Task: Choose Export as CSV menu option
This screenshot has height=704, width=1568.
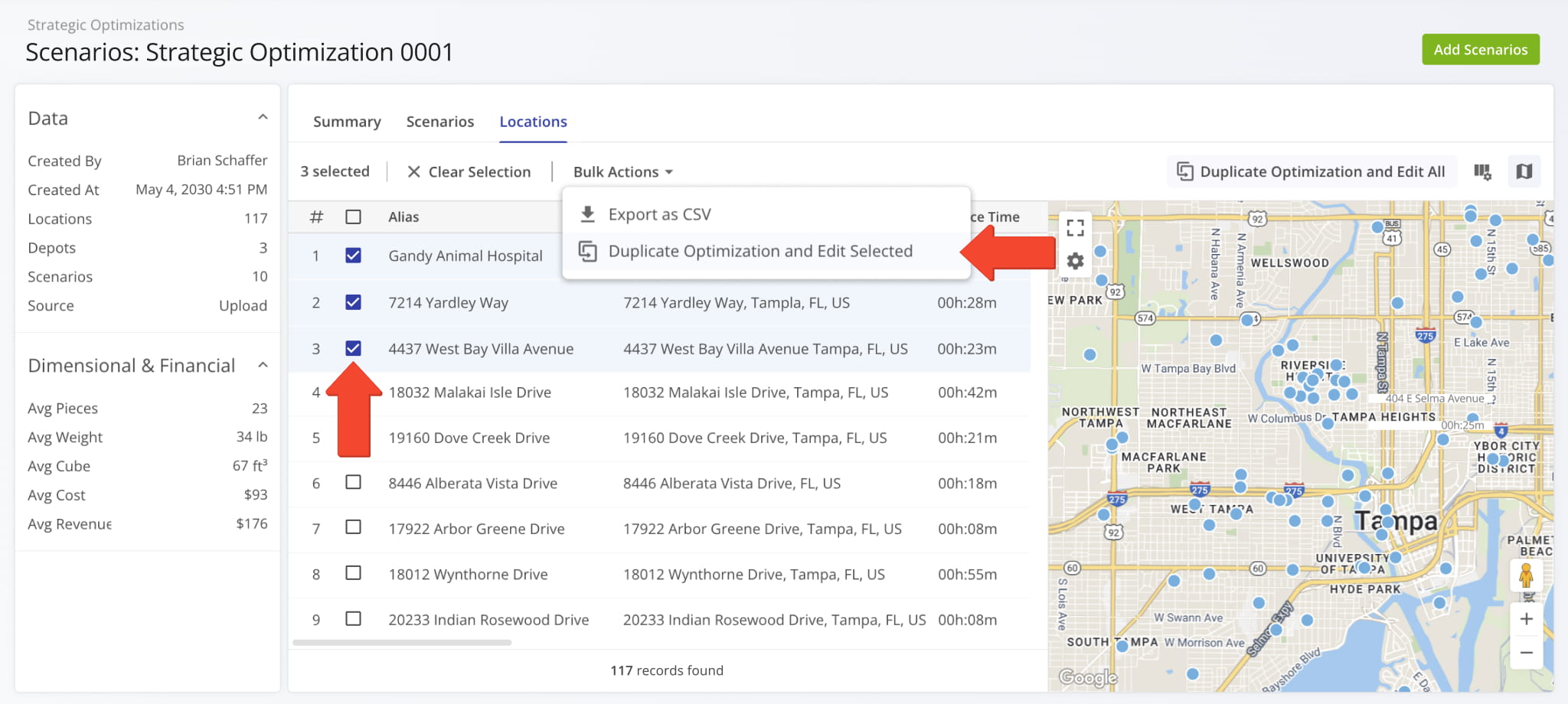Action: tap(658, 214)
